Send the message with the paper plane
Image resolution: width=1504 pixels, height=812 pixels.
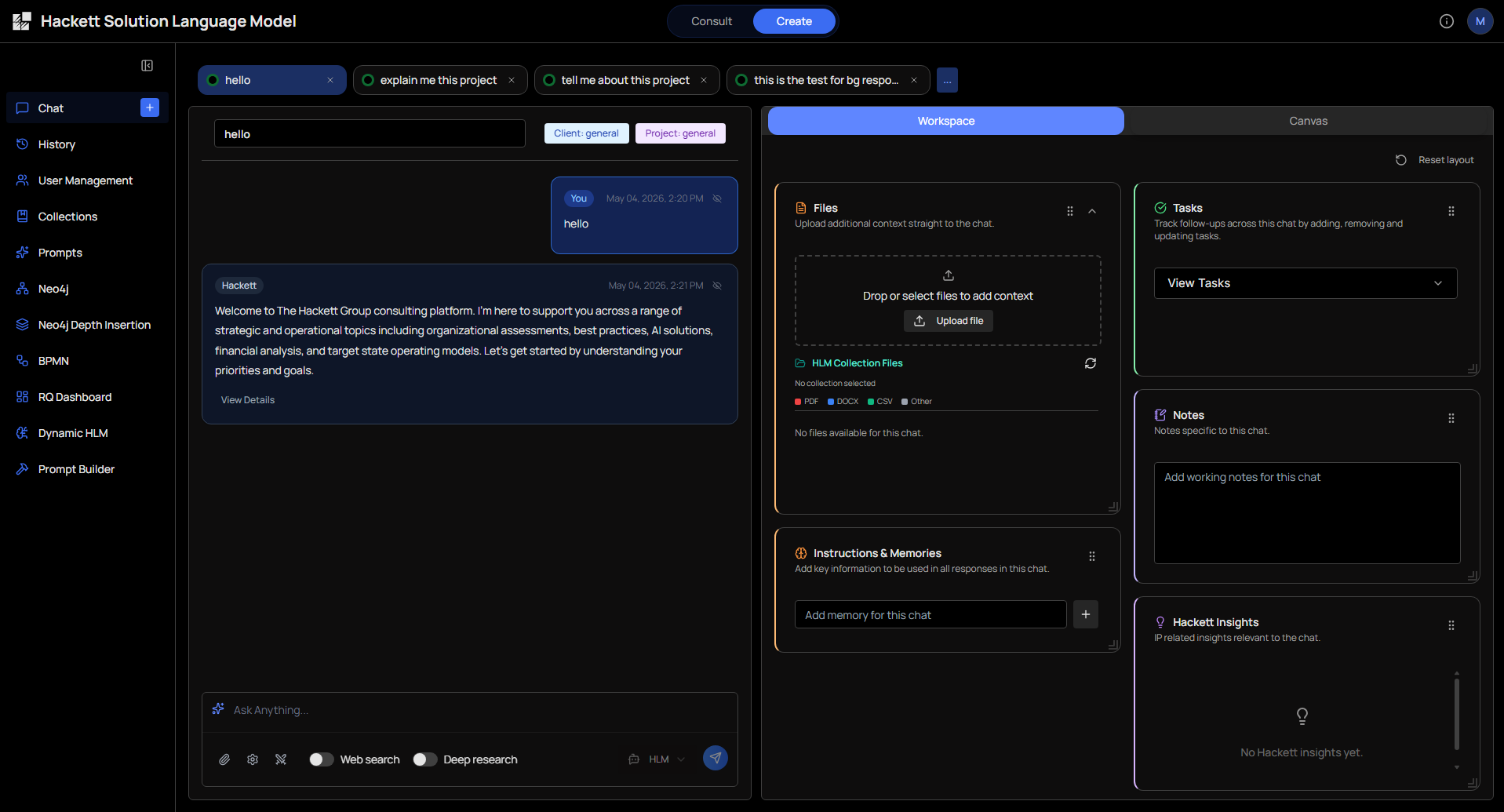click(715, 758)
